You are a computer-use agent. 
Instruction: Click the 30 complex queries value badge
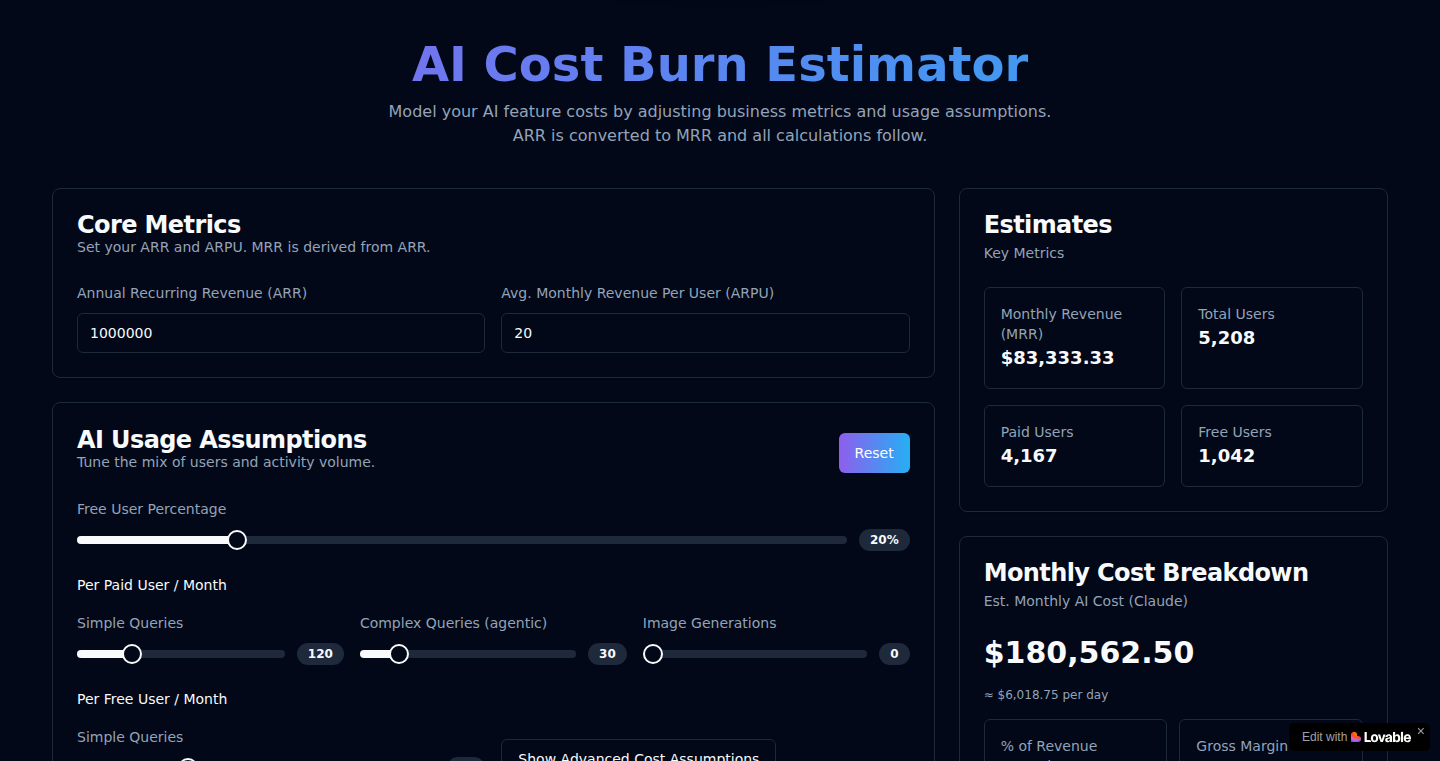coord(607,654)
